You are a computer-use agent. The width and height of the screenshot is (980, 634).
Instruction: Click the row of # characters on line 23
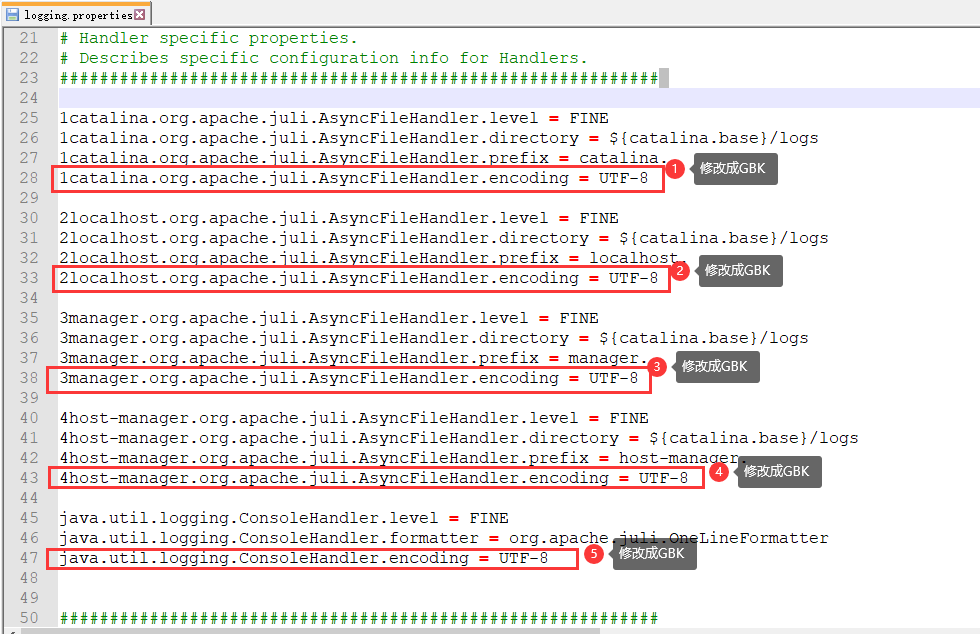click(x=359, y=78)
